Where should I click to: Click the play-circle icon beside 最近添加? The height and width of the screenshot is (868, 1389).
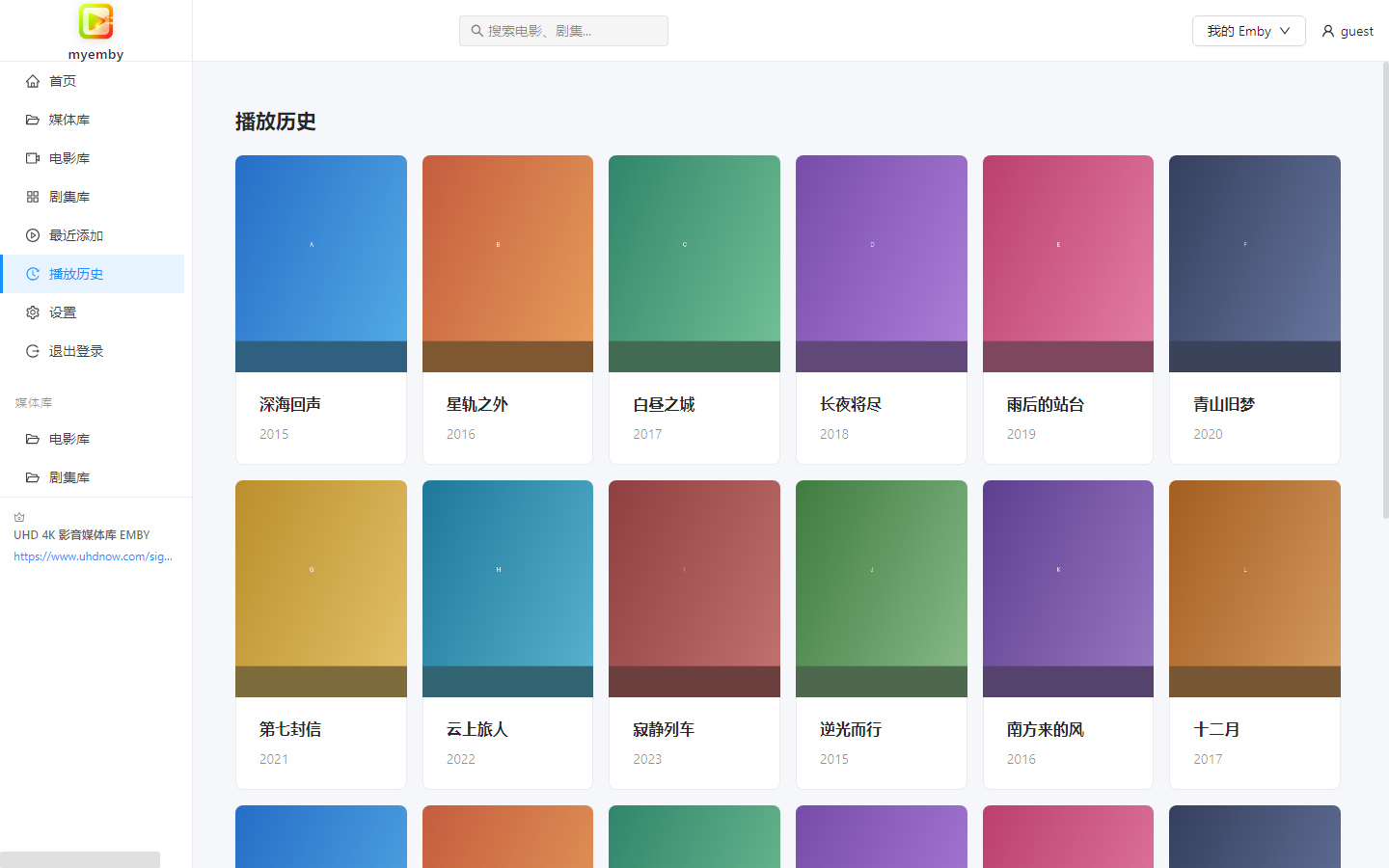coord(33,235)
